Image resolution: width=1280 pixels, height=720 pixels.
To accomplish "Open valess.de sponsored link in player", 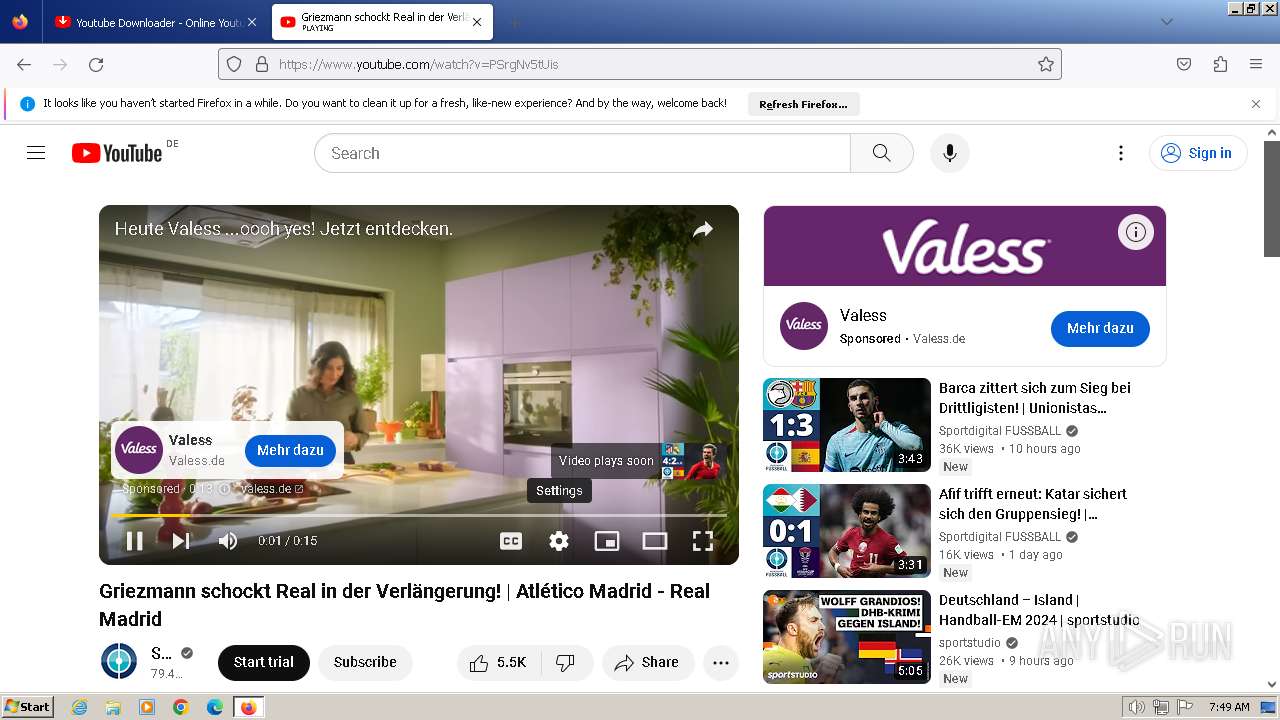I will coord(272,489).
